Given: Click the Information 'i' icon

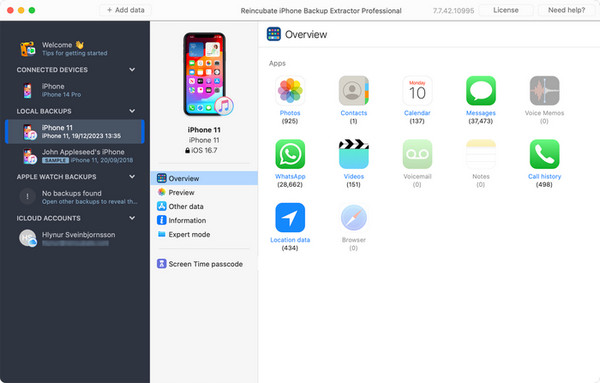Looking at the screenshot, I should 161,220.
